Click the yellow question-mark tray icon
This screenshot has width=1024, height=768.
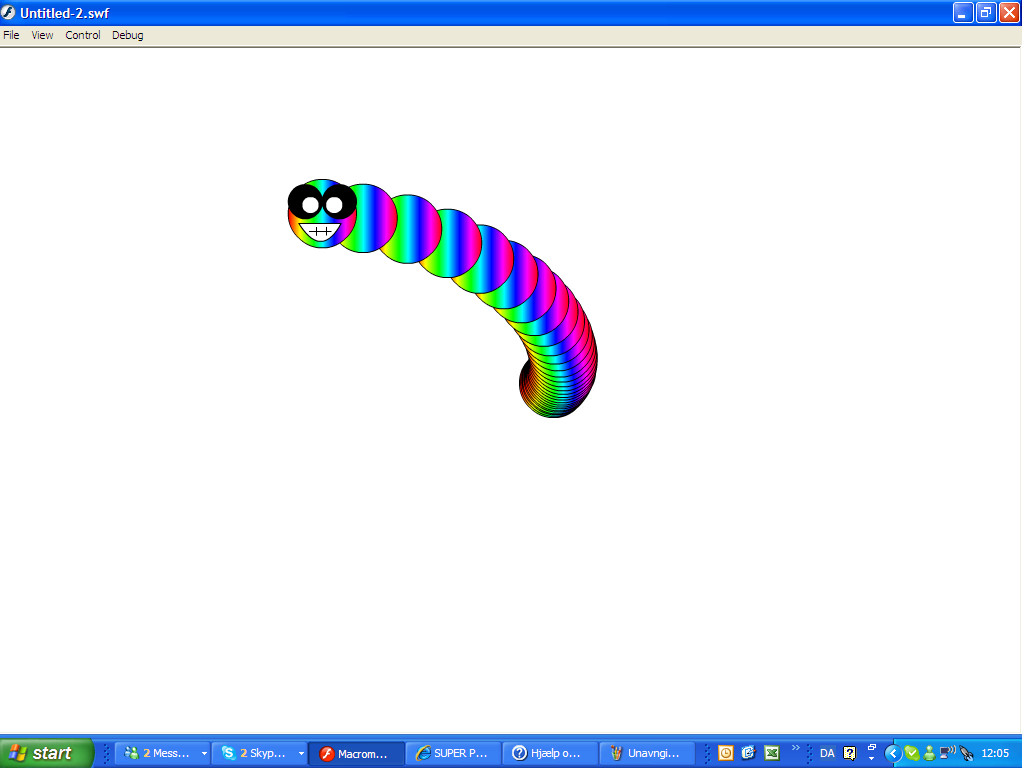click(x=849, y=752)
